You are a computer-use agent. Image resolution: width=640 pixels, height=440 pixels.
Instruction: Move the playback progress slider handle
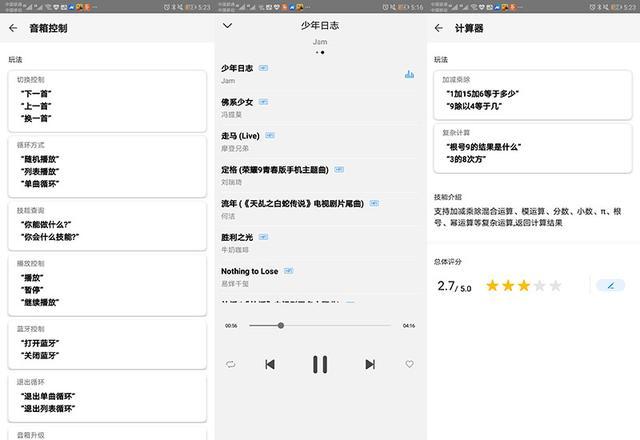click(281, 325)
